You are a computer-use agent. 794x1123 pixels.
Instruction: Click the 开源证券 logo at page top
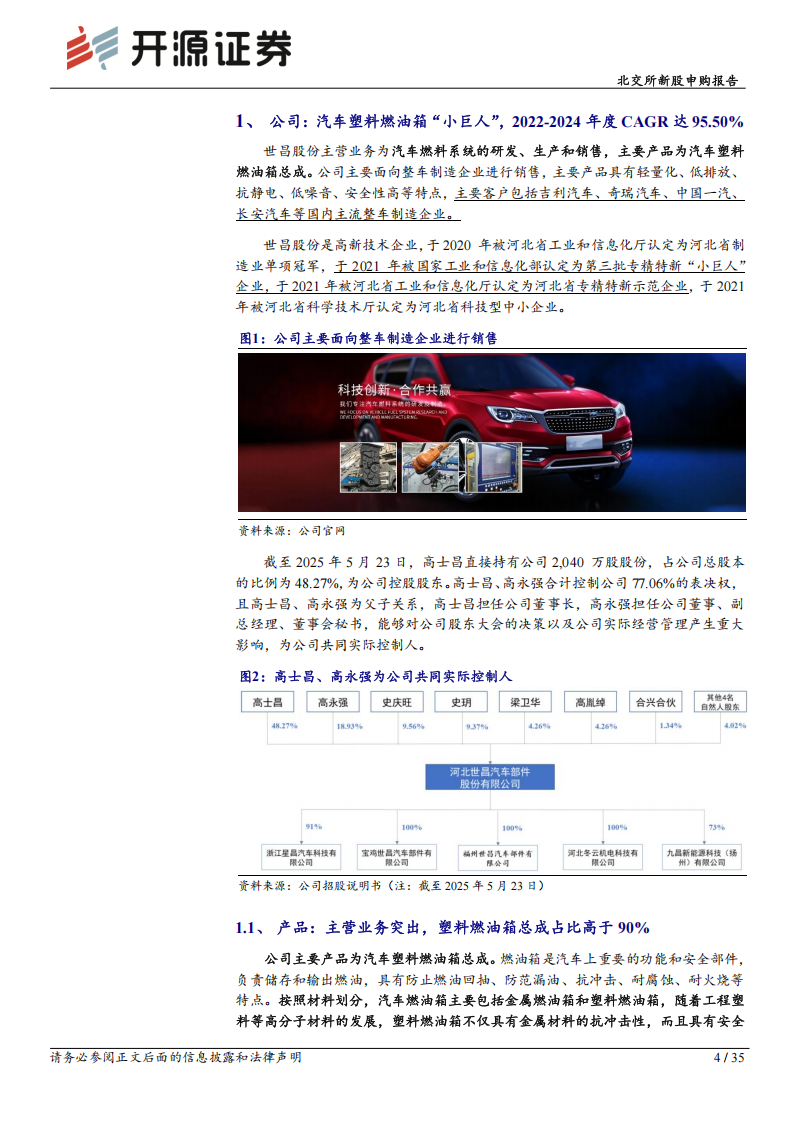179,48
